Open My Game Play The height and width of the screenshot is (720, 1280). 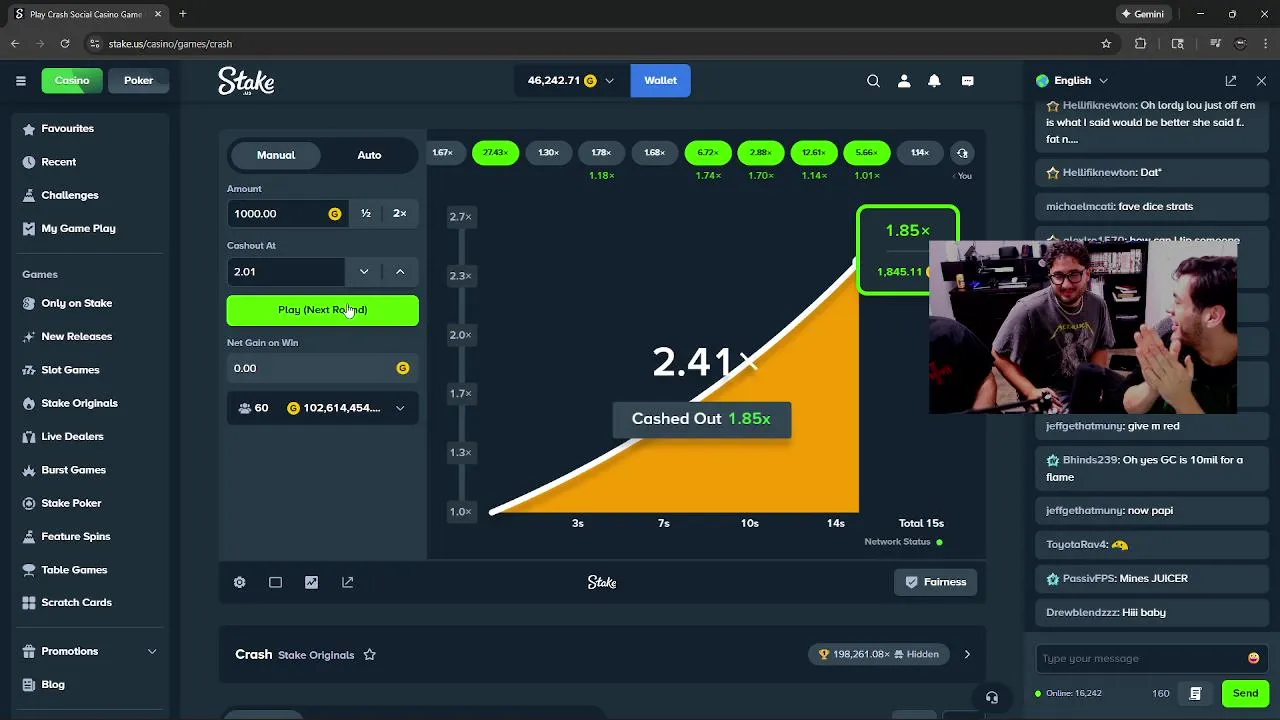(x=78, y=229)
